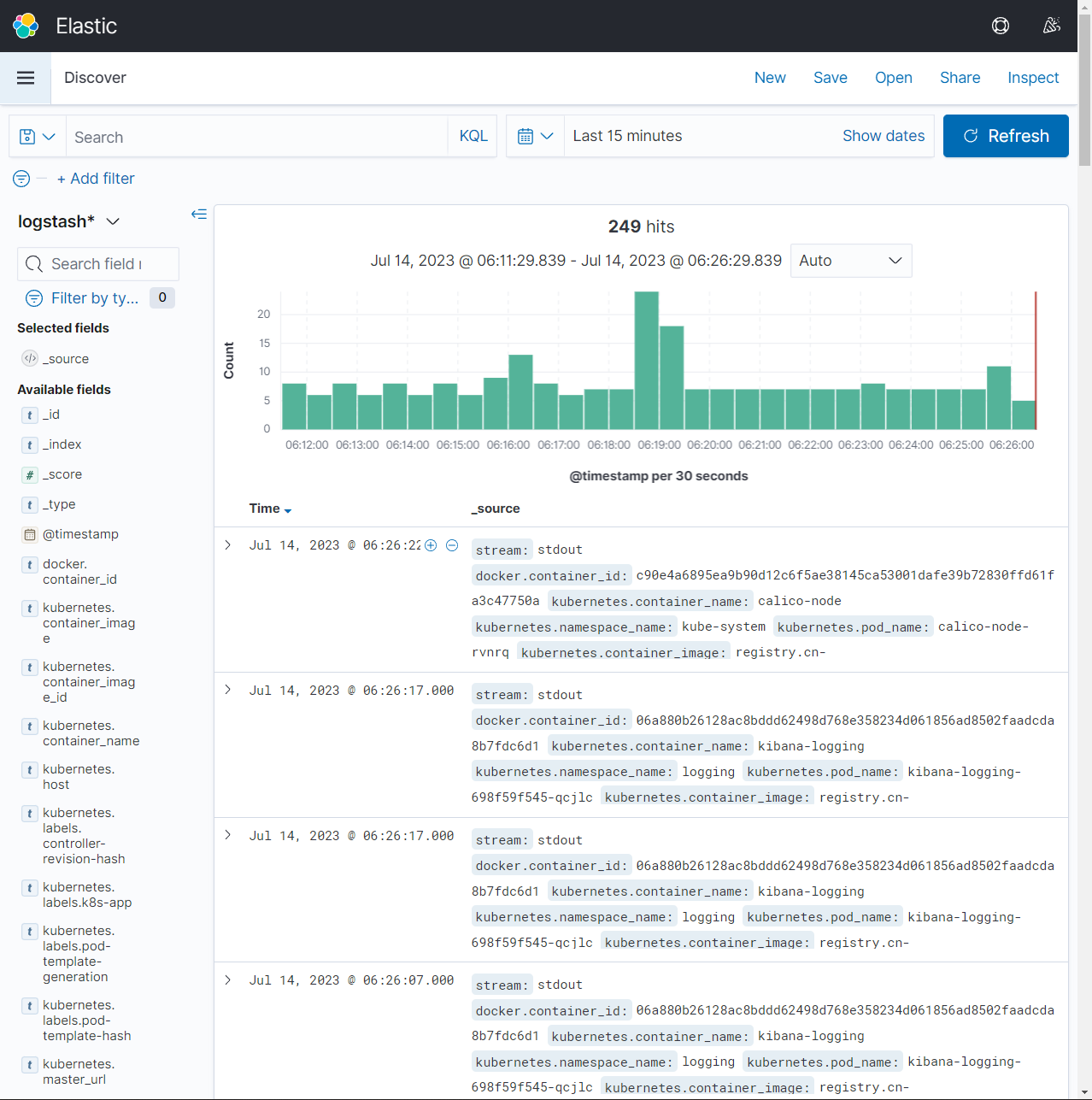Click the Show dates link
The width and height of the screenshot is (1092, 1100).
[x=884, y=136]
